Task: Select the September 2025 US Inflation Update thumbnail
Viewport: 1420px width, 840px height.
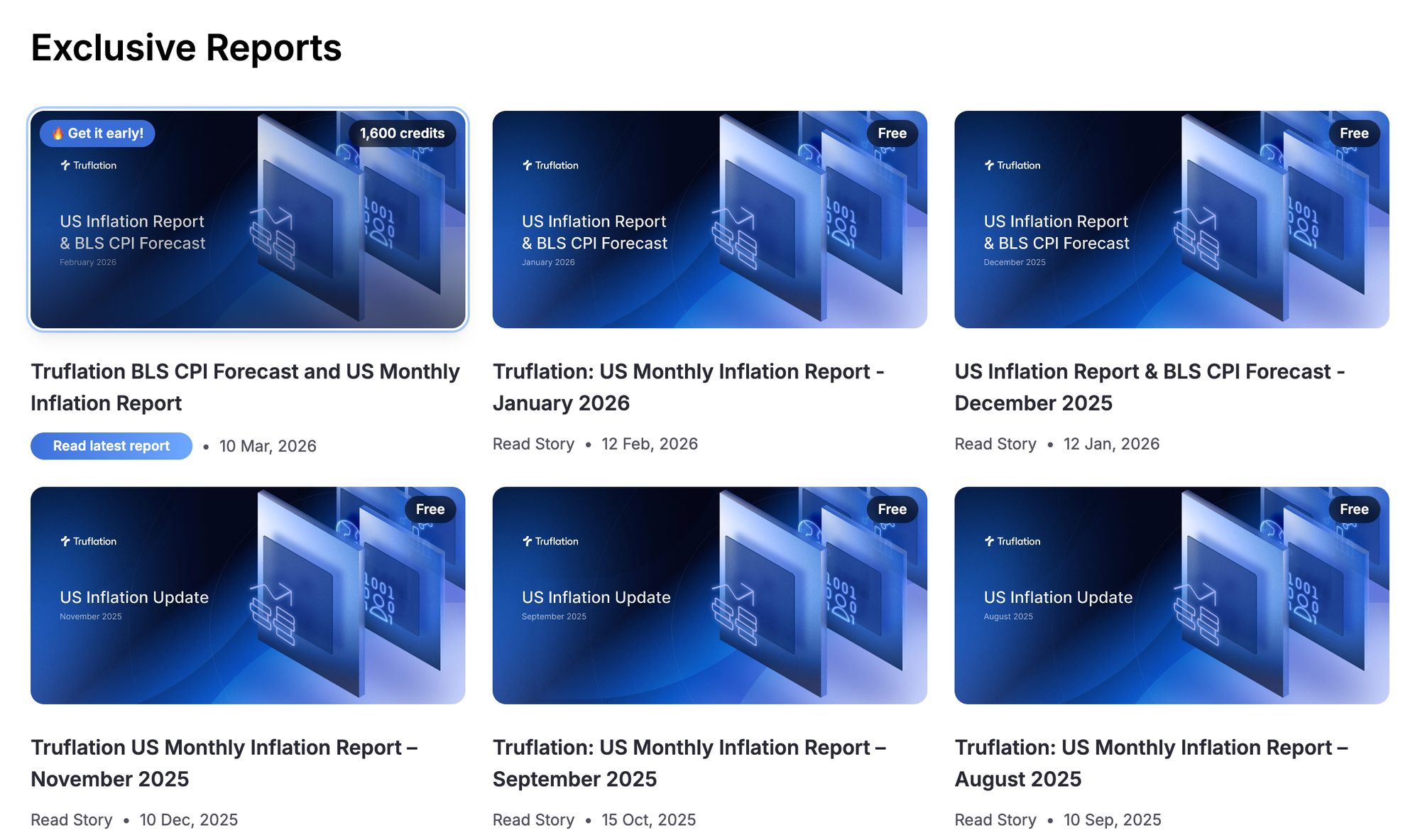Action: coord(709,595)
